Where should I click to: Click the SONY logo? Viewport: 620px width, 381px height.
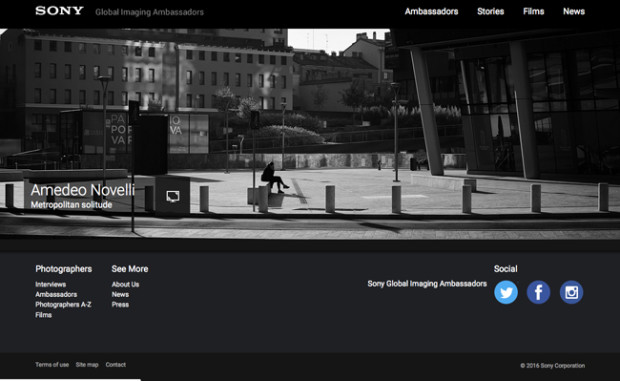coord(59,11)
